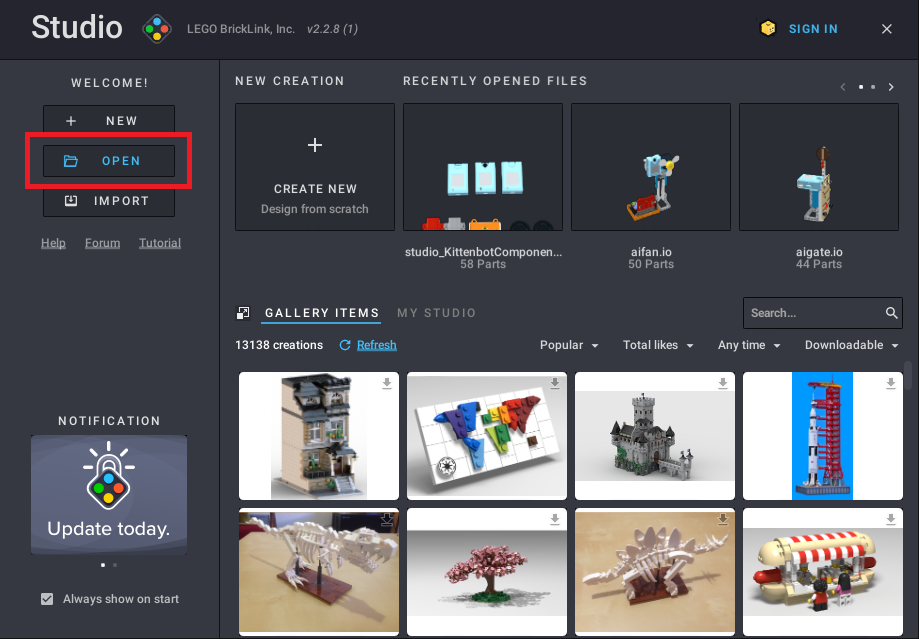Viewport: 919px width, 639px height.
Task: Click the gallery refresh arrow icon
Action: 345,345
